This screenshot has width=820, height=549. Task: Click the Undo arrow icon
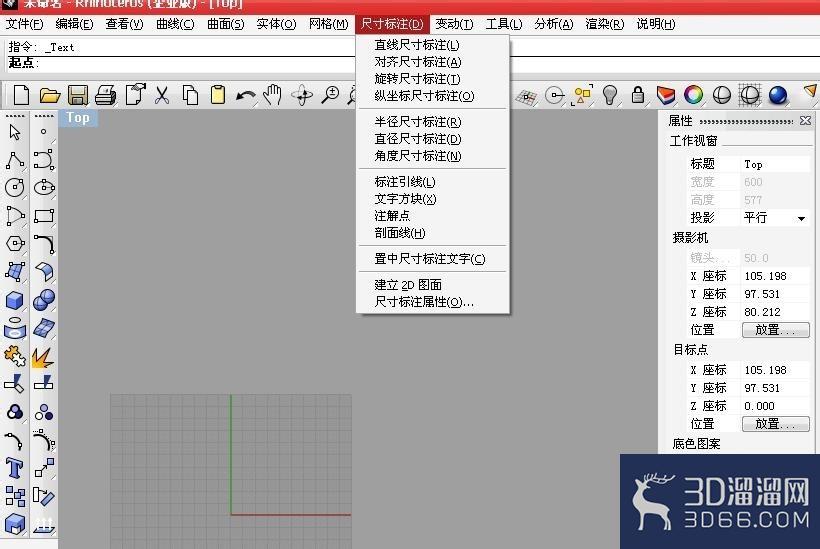(246, 96)
